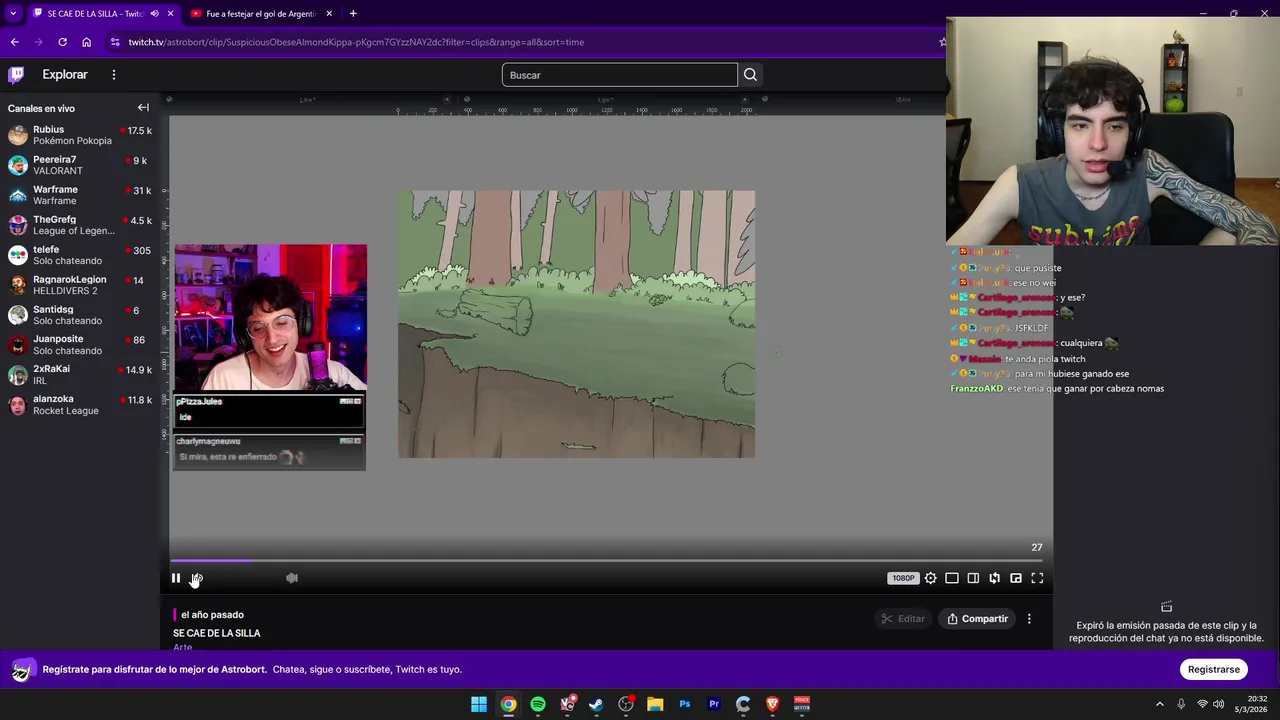Open RagnarokLegion HELLDIVERS 2 channel
Viewport: 1280px width, 720px height.
click(x=80, y=285)
